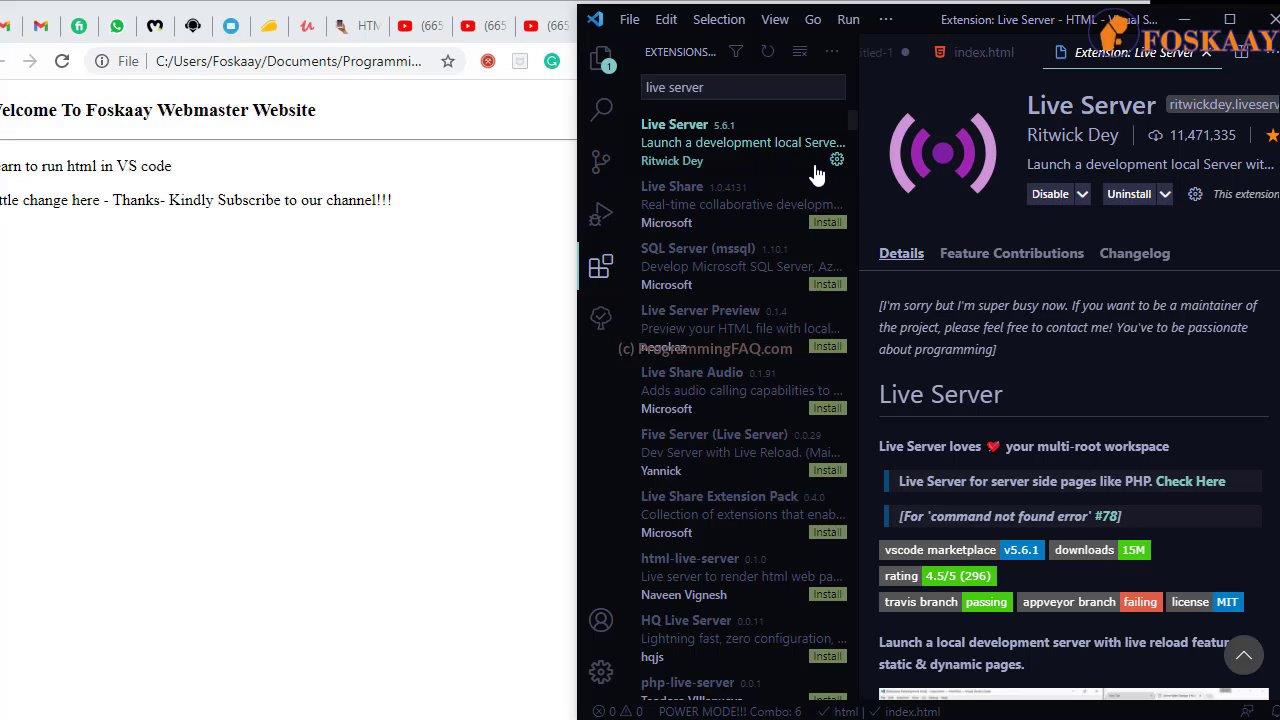Jump to the top with the arrow button
The width and height of the screenshot is (1280, 720).
tap(1244, 656)
